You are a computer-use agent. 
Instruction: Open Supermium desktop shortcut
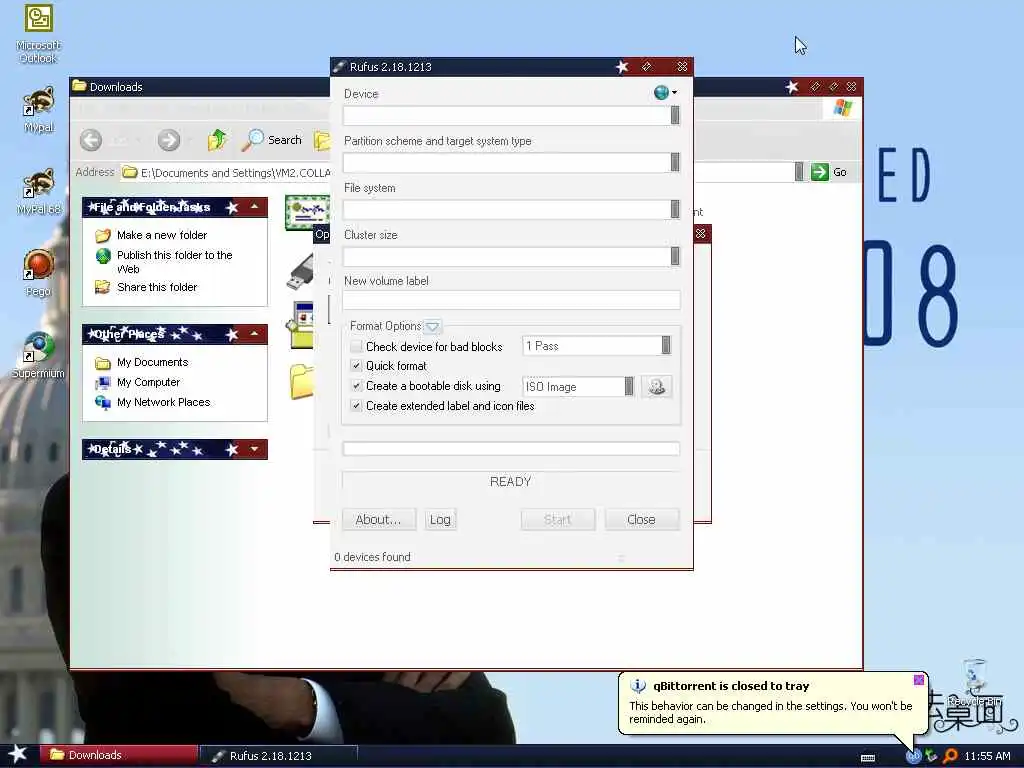tap(39, 355)
